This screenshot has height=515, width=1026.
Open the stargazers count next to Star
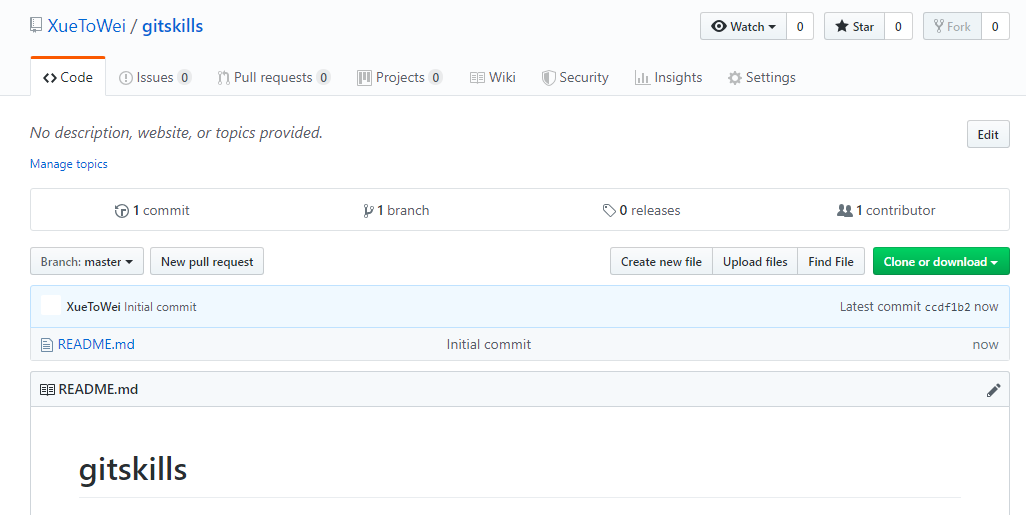pyautogui.click(x=898, y=26)
